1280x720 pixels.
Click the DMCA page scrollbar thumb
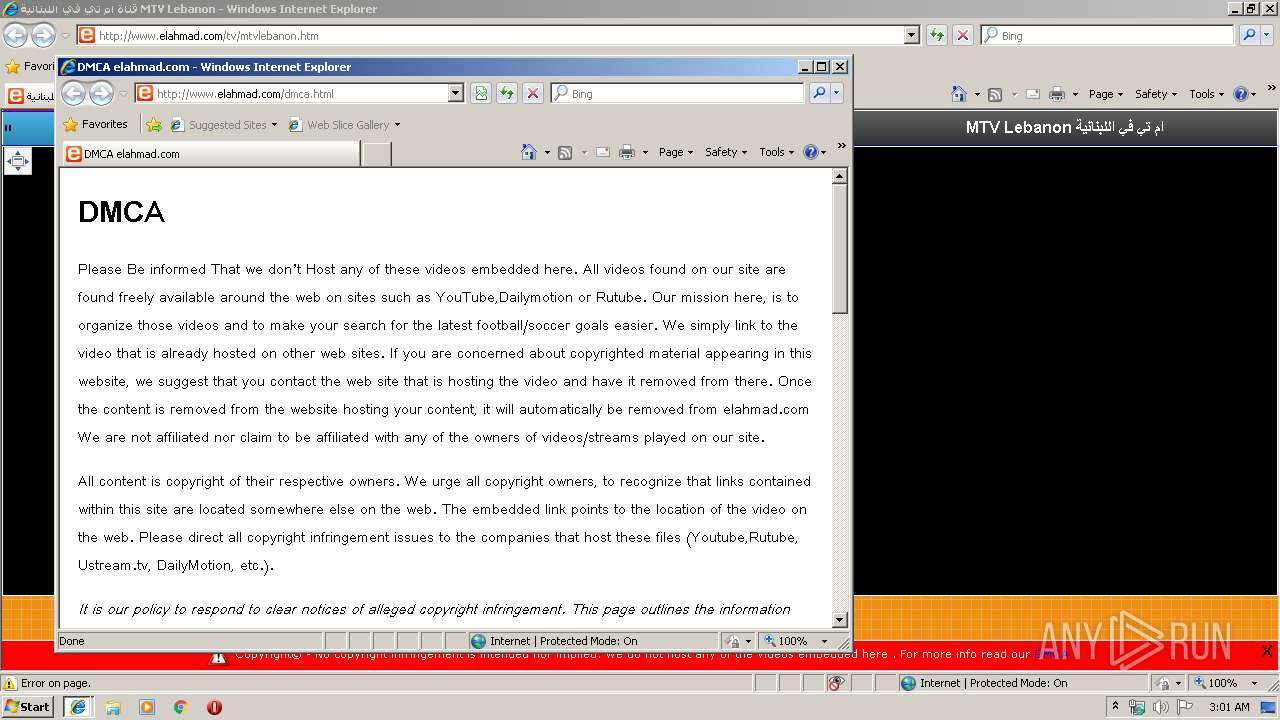coord(839,249)
